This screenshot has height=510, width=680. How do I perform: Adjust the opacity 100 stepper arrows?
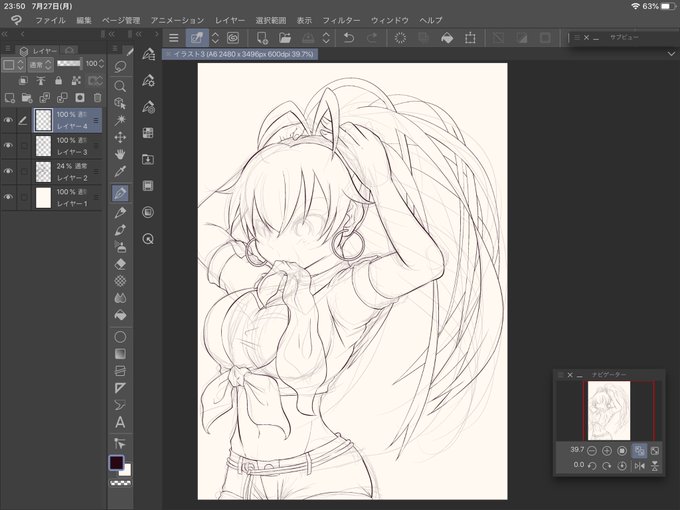click(x=101, y=64)
